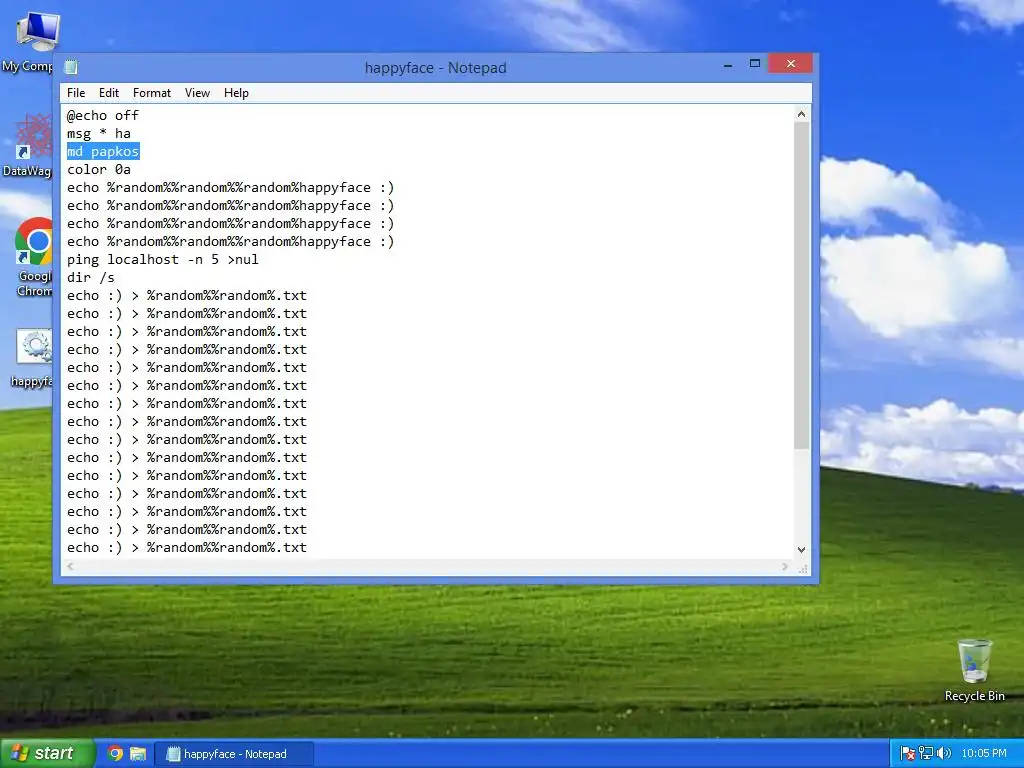Click the 'dir /s' line
This screenshot has width=1024, height=768.
point(91,278)
